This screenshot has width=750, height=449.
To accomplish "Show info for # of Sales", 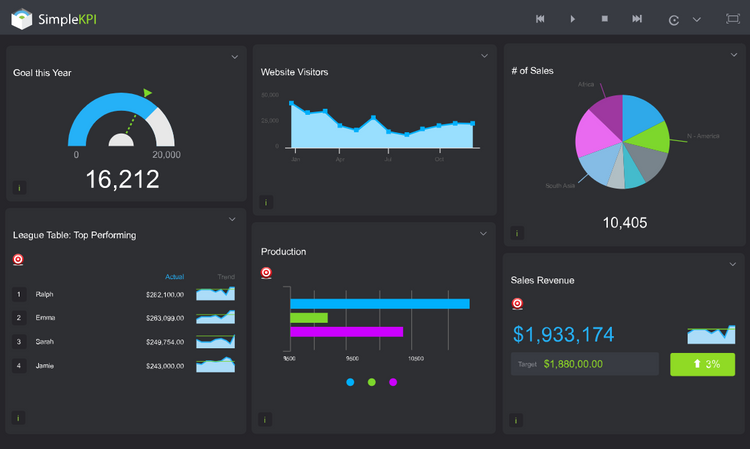I will point(517,233).
